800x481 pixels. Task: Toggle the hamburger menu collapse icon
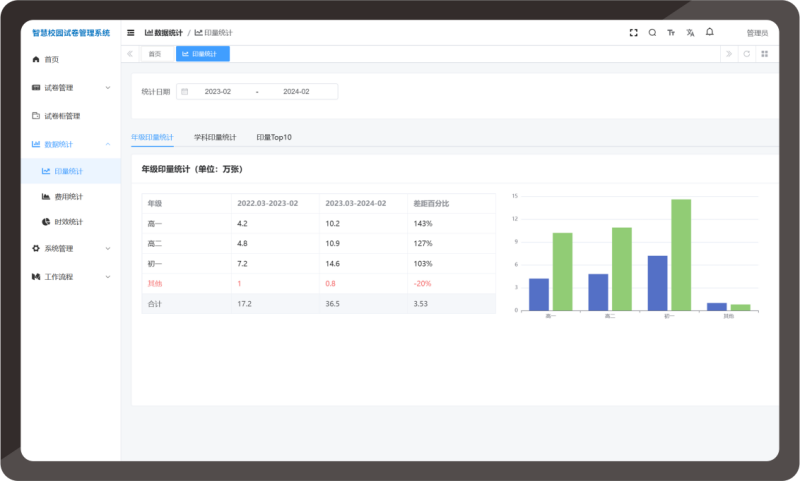pyautogui.click(x=131, y=33)
